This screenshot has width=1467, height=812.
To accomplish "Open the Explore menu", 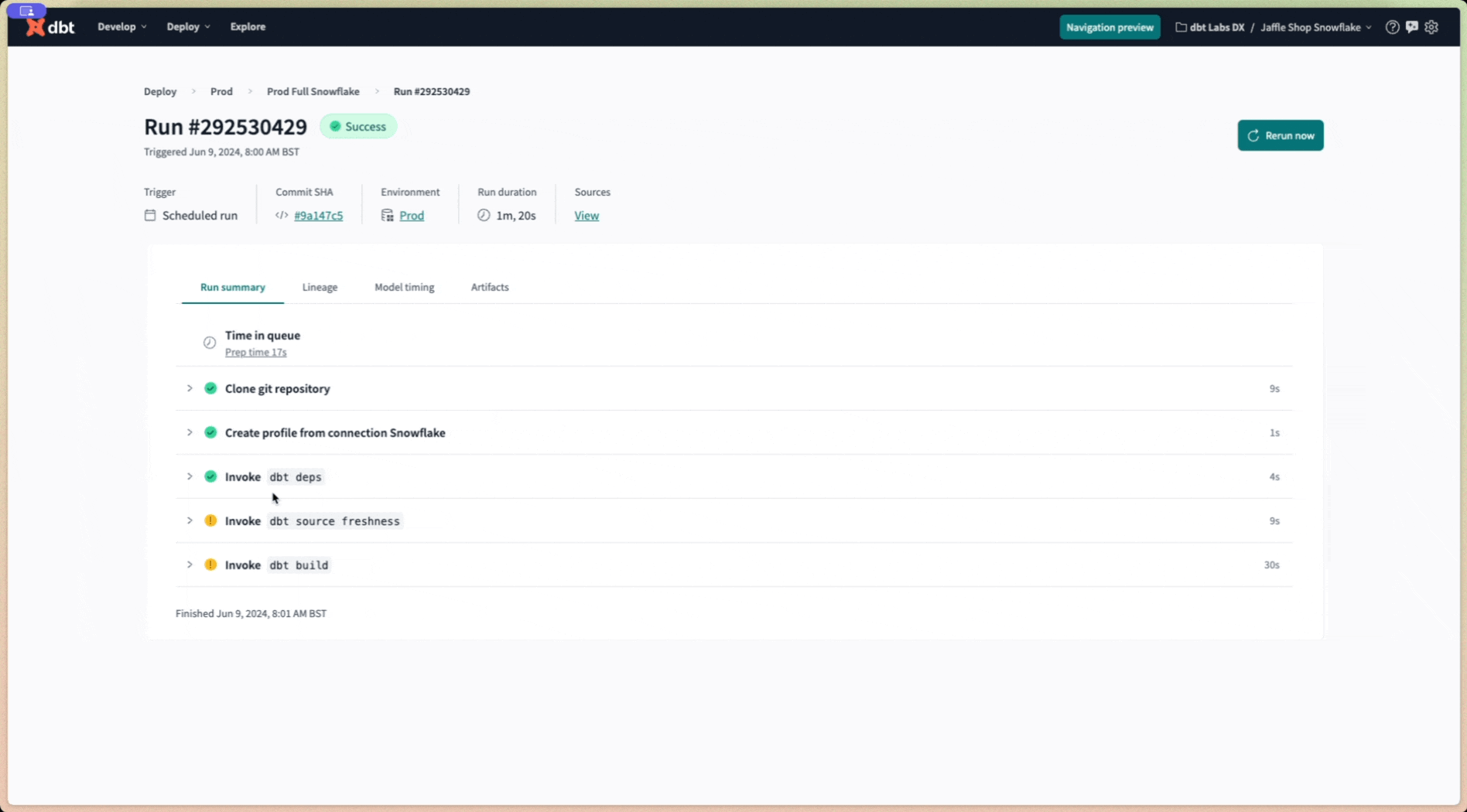I will click(x=248, y=26).
